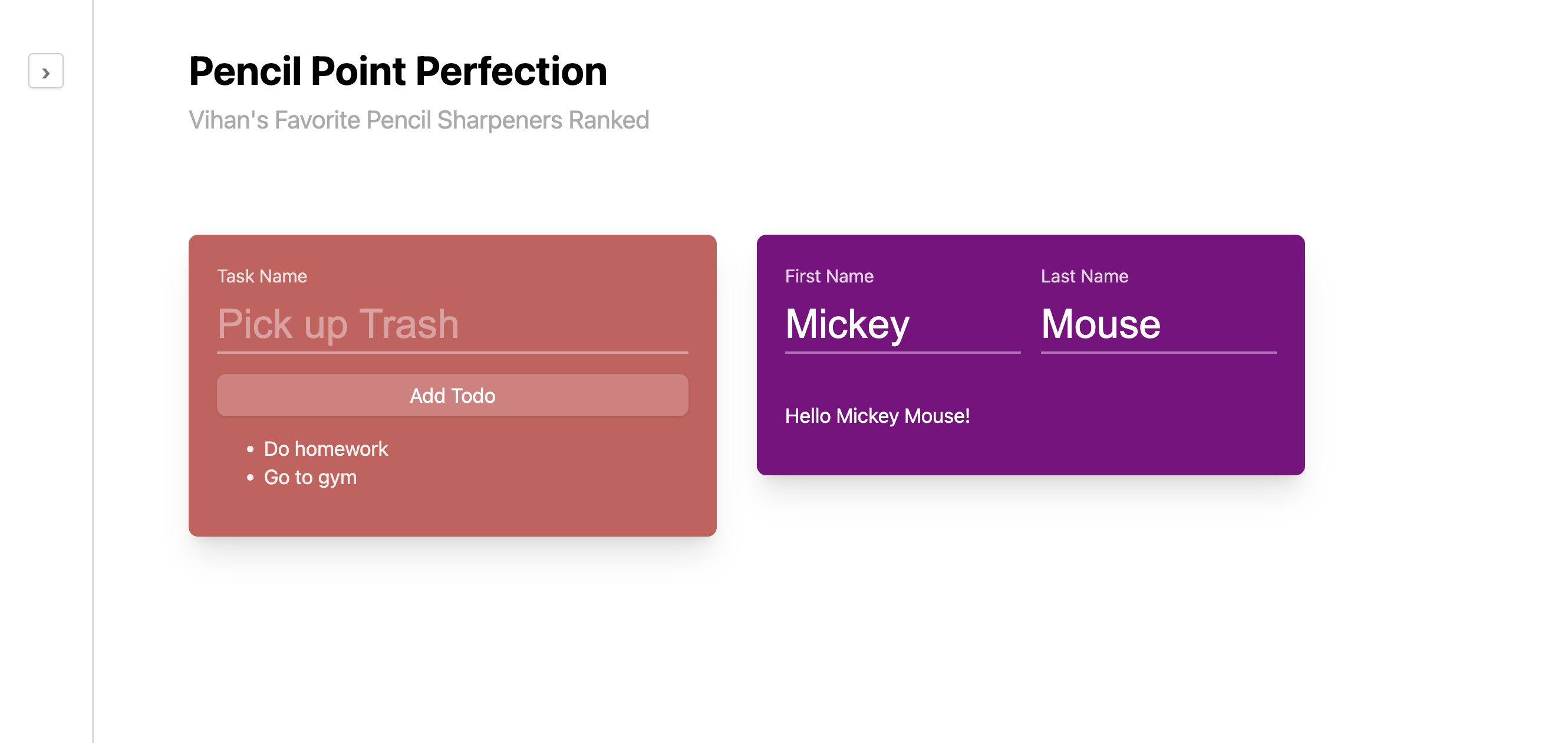Click the Add Todo button

tap(452, 395)
